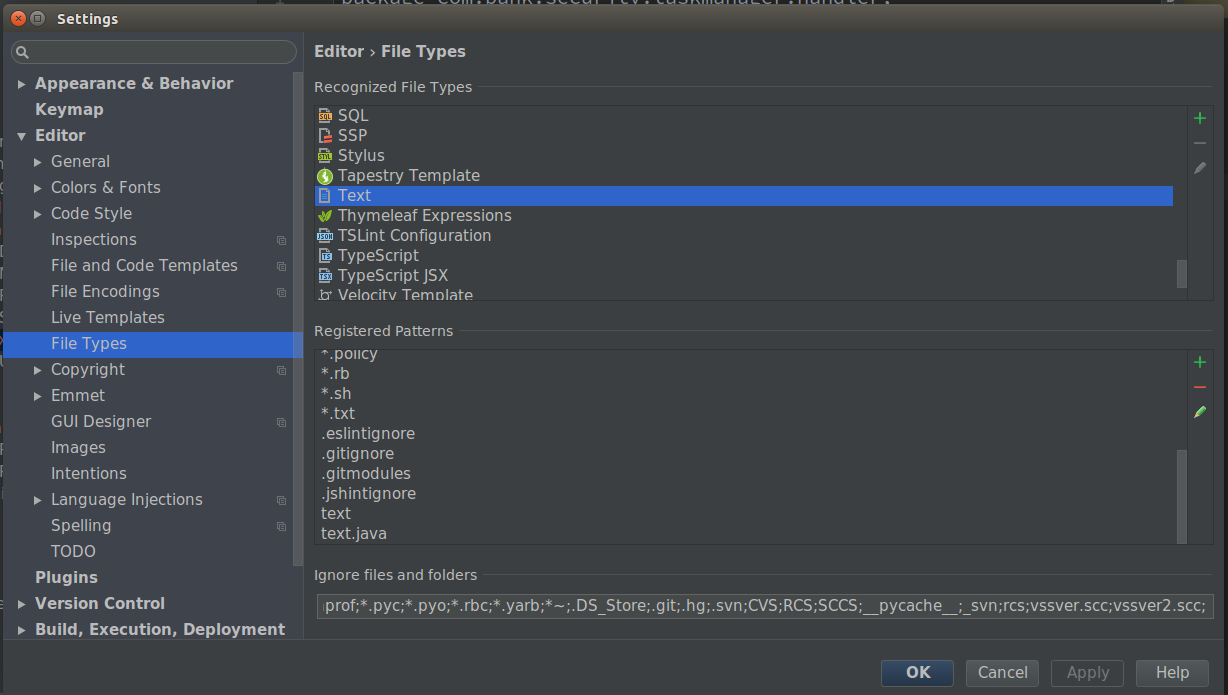This screenshot has width=1228, height=695.
Task: Select the *.txt registered pattern
Action: [338, 414]
